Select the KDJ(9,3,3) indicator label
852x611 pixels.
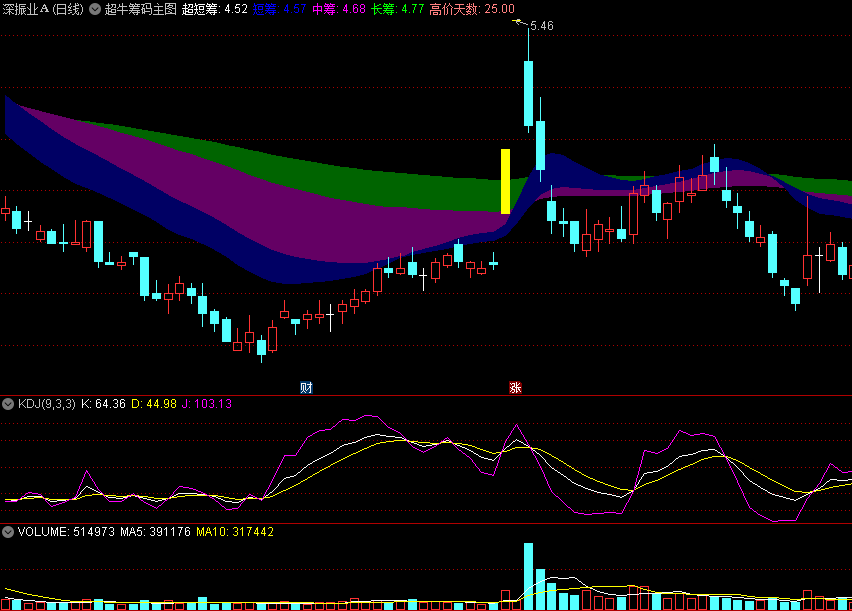pyautogui.click(x=47, y=404)
